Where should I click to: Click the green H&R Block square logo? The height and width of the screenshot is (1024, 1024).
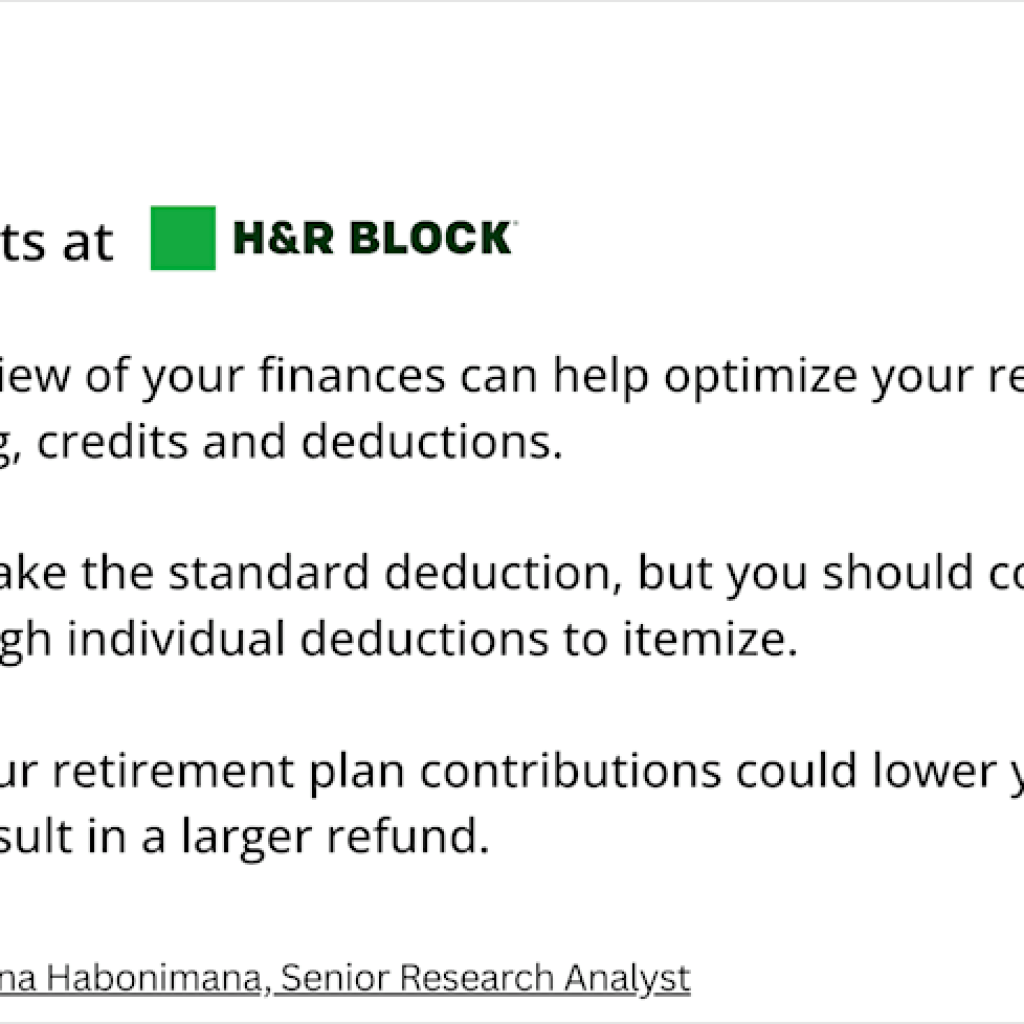pyautogui.click(x=183, y=238)
